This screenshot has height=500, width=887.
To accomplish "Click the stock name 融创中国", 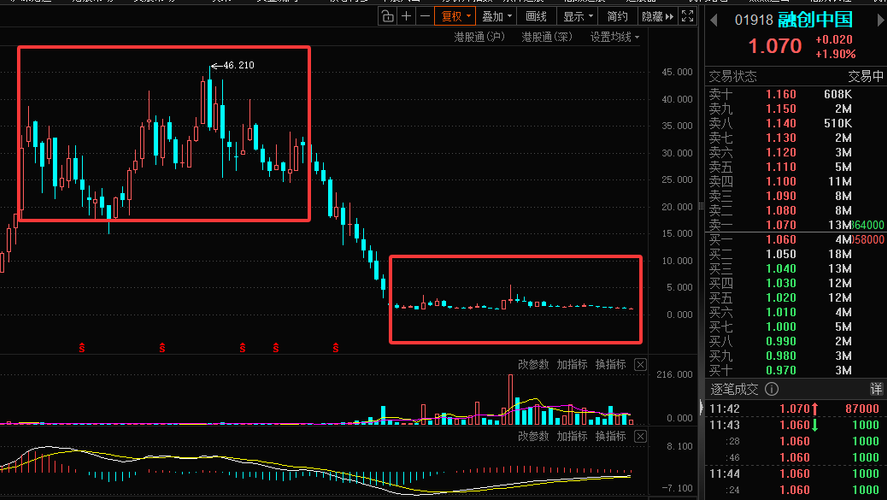I will (815, 20).
